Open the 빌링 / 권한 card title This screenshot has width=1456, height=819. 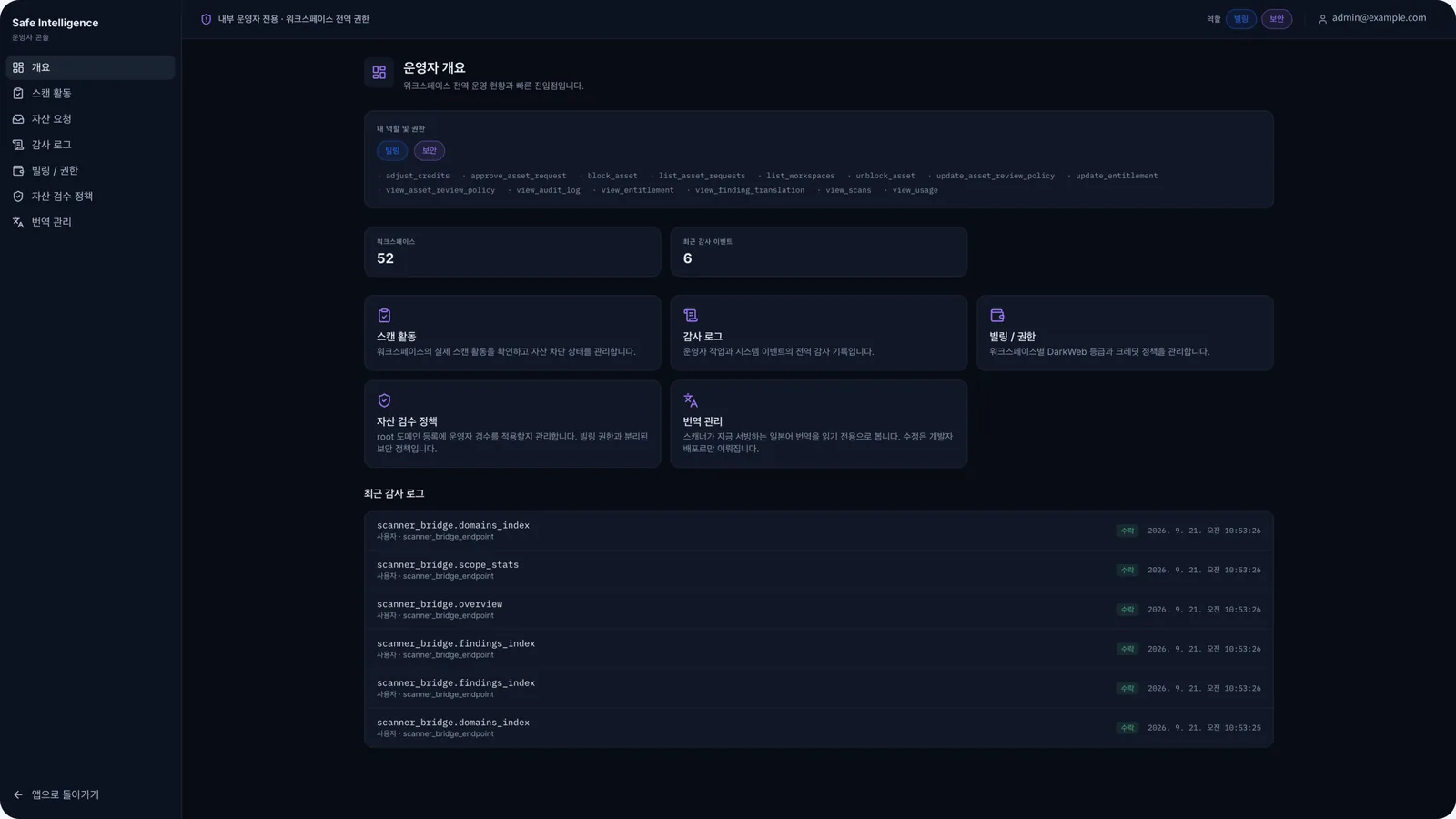pos(1012,337)
